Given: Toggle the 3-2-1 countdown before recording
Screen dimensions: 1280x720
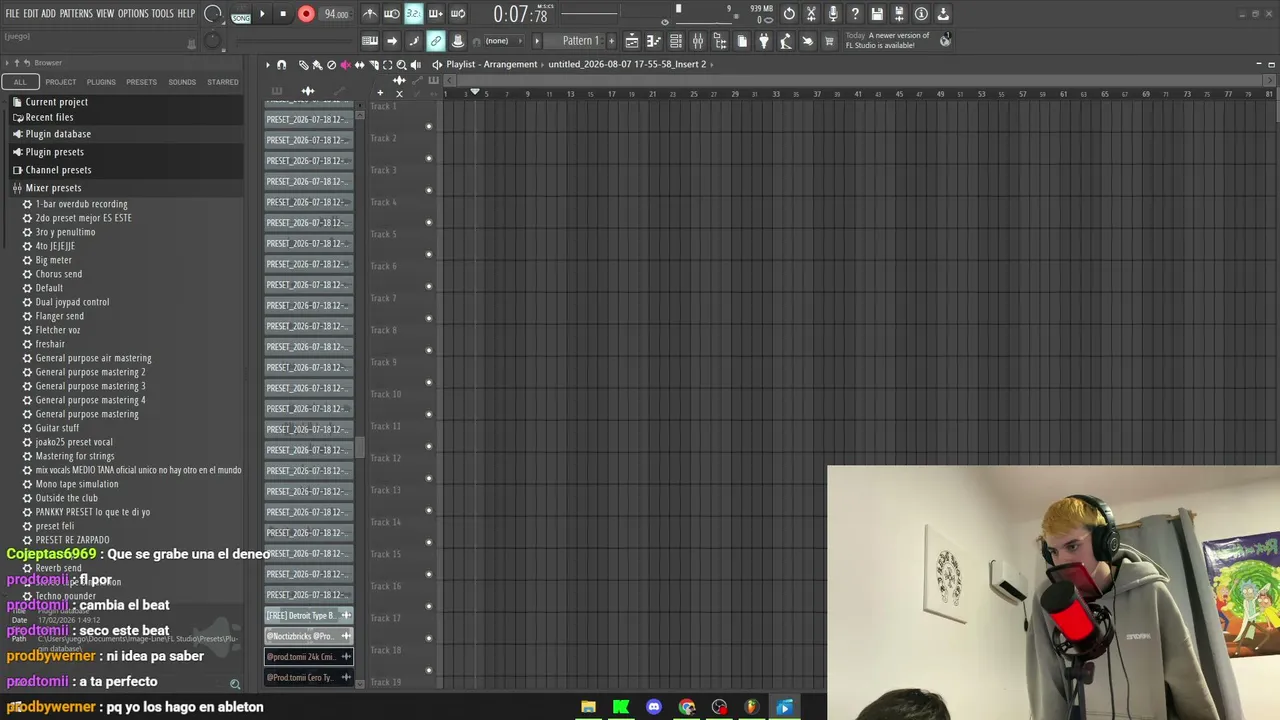Looking at the screenshot, I should [413, 14].
